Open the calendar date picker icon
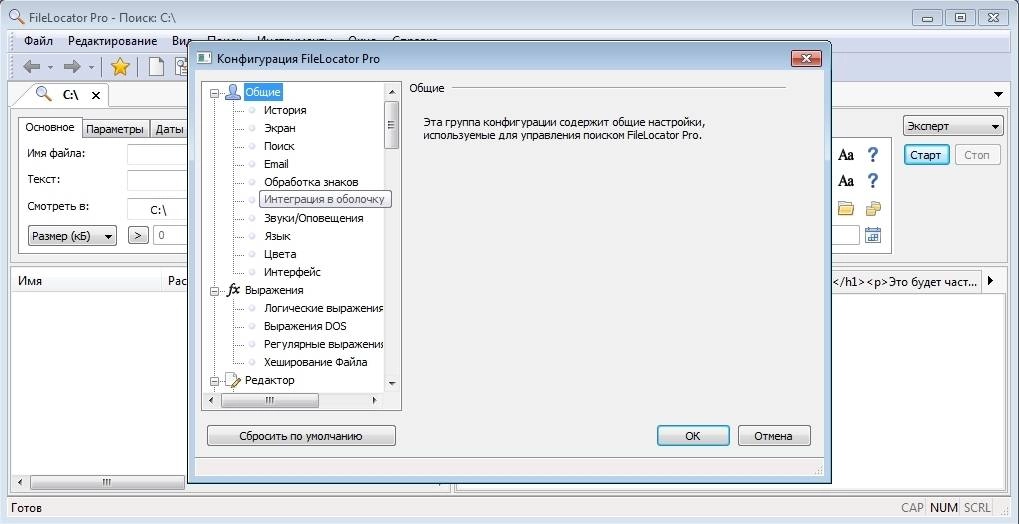1019x524 pixels. point(873,235)
